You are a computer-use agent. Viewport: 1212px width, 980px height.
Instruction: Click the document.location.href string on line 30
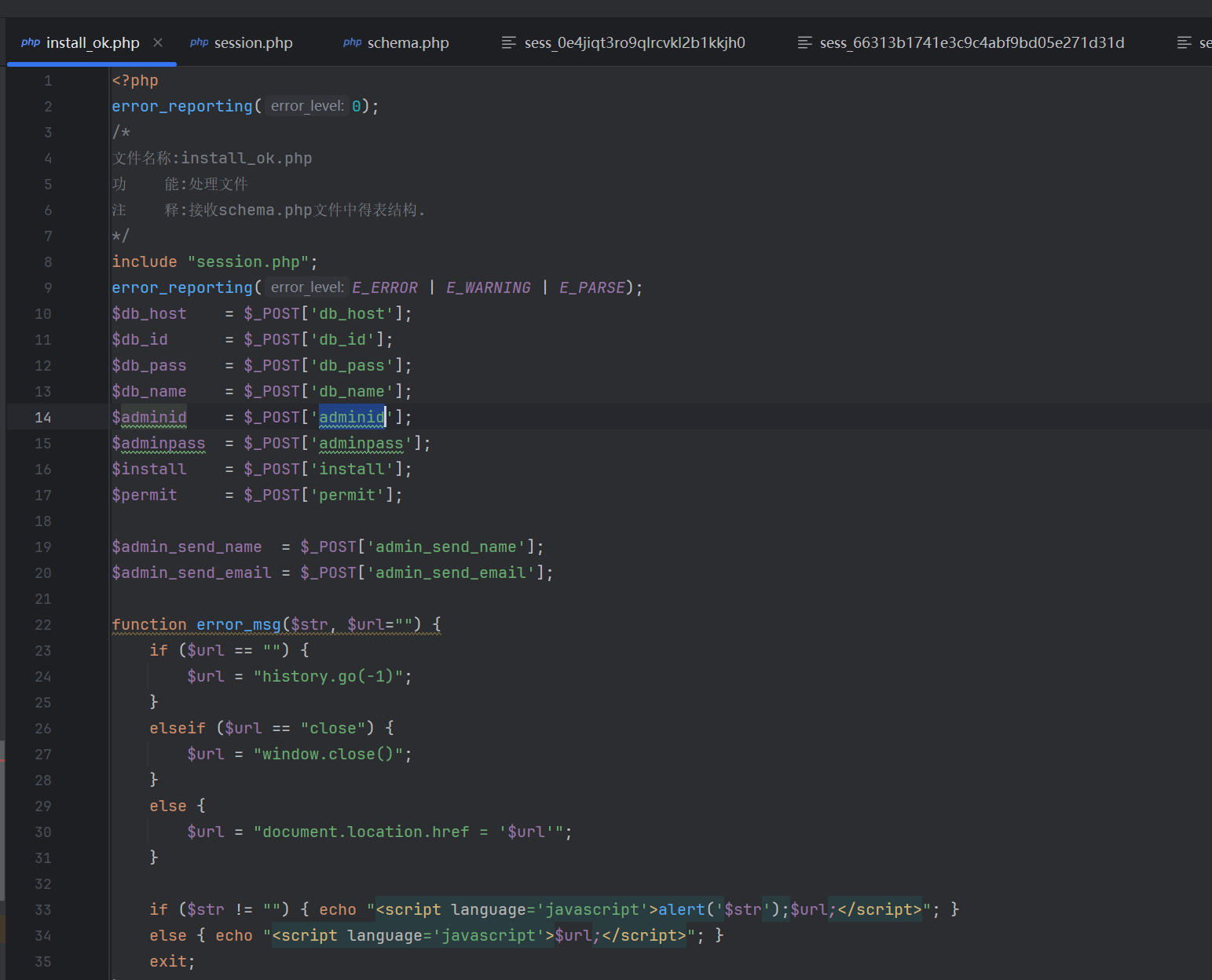(408, 832)
